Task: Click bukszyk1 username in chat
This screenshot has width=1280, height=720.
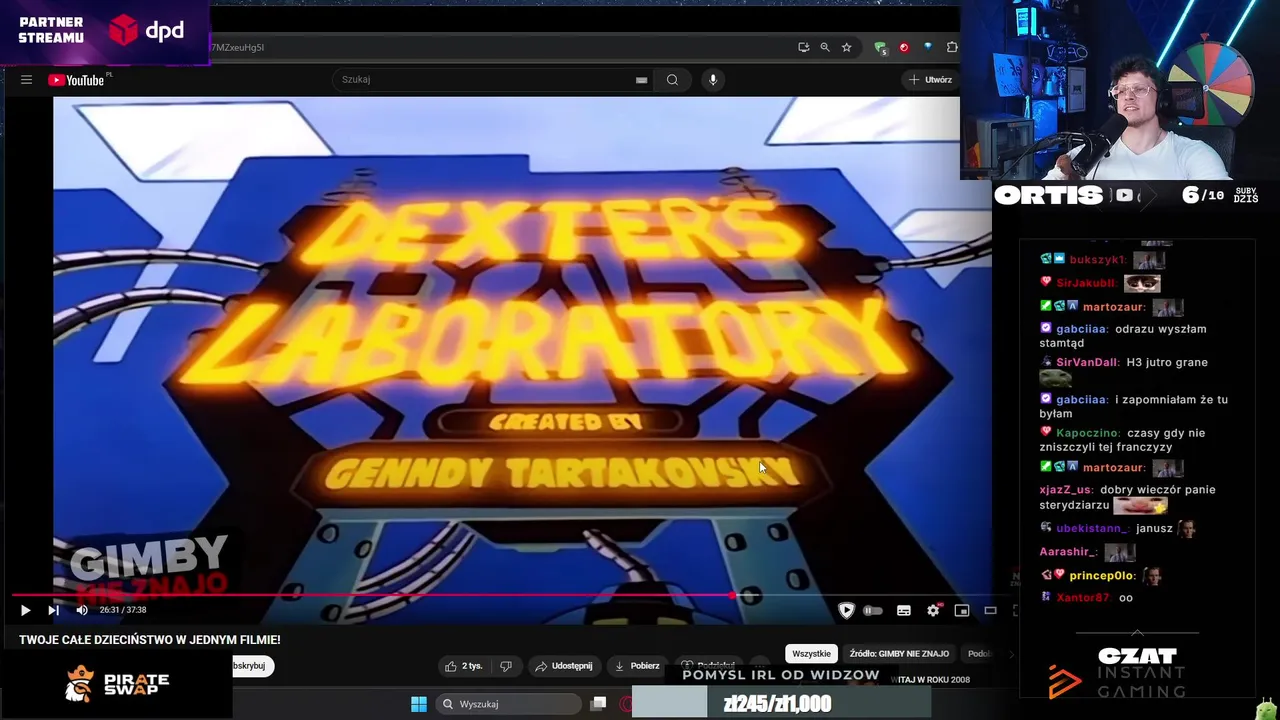Action: (x=1098, y=260)
